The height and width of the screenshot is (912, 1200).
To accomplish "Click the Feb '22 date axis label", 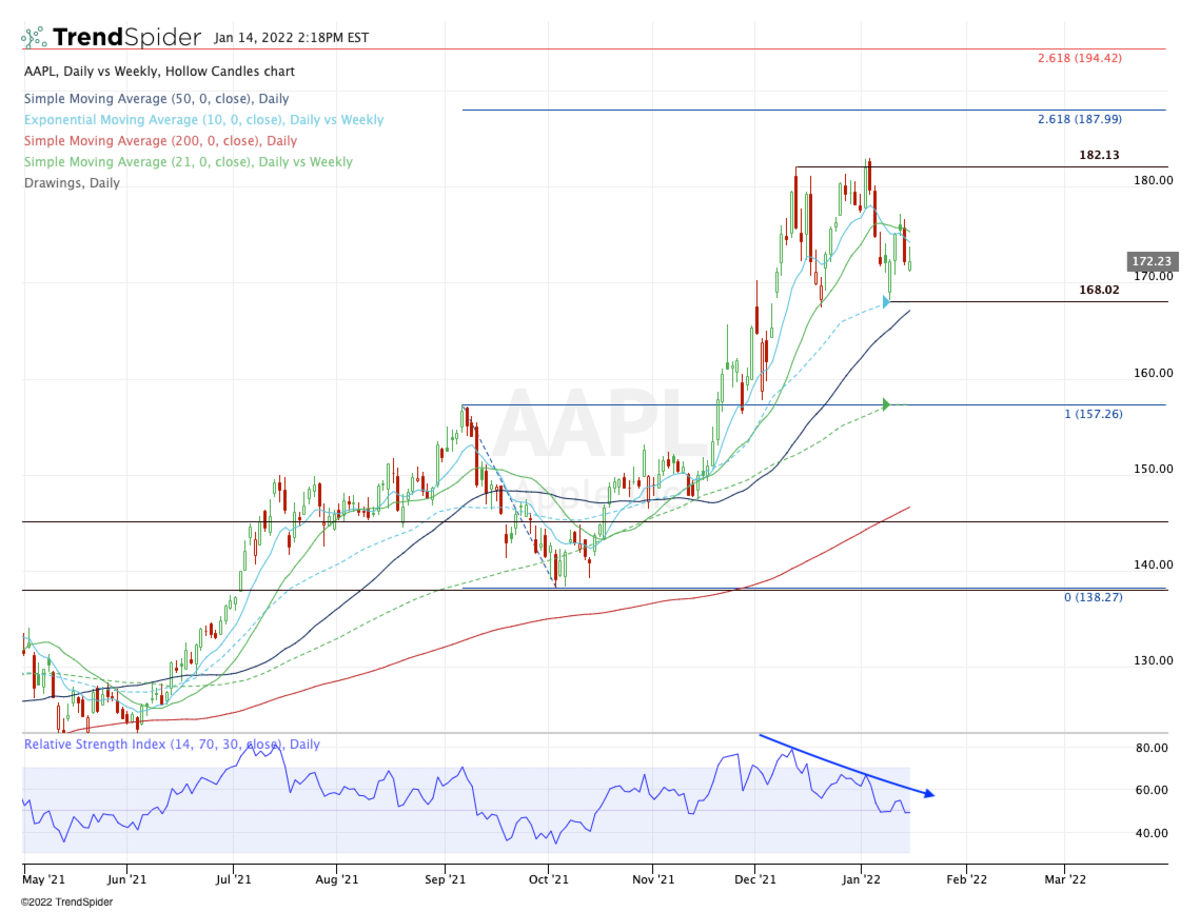I will [966, 880].
